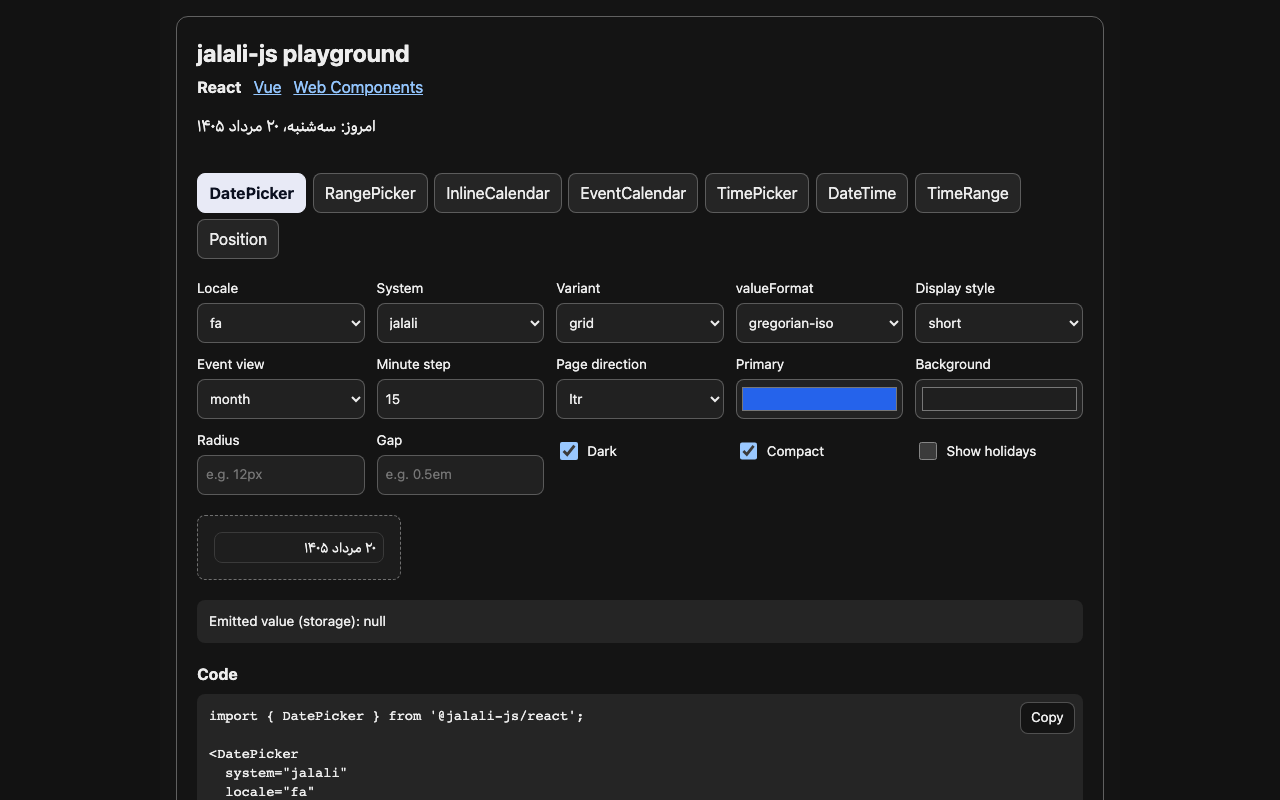Switch to the DatePicker tab
The width and height of the screenshot is (1280, 800).
pyautogui.click(x=251, y=193)
